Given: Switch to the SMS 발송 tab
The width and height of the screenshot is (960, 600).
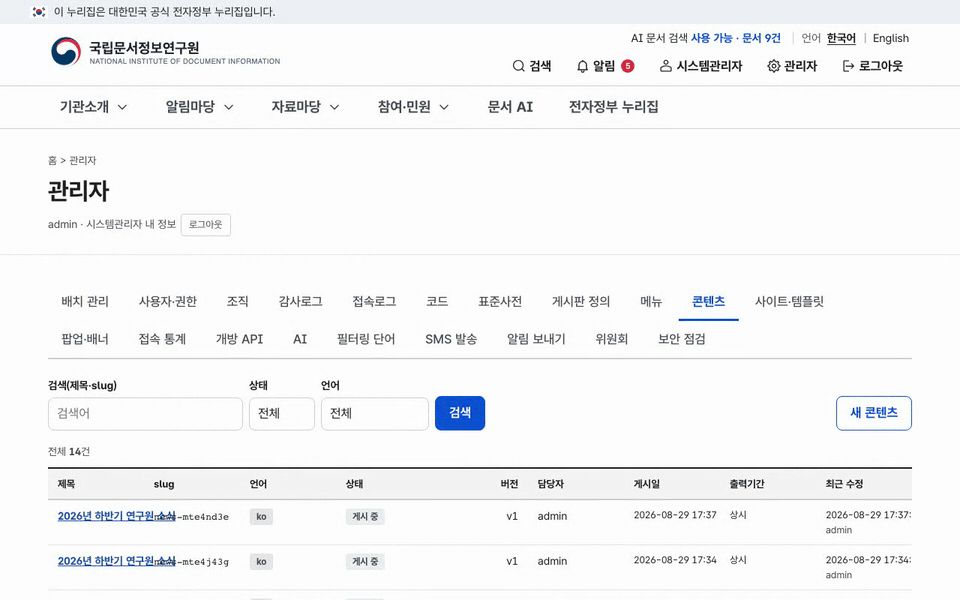Looking at the screenshot, I should tap(451, 339).
